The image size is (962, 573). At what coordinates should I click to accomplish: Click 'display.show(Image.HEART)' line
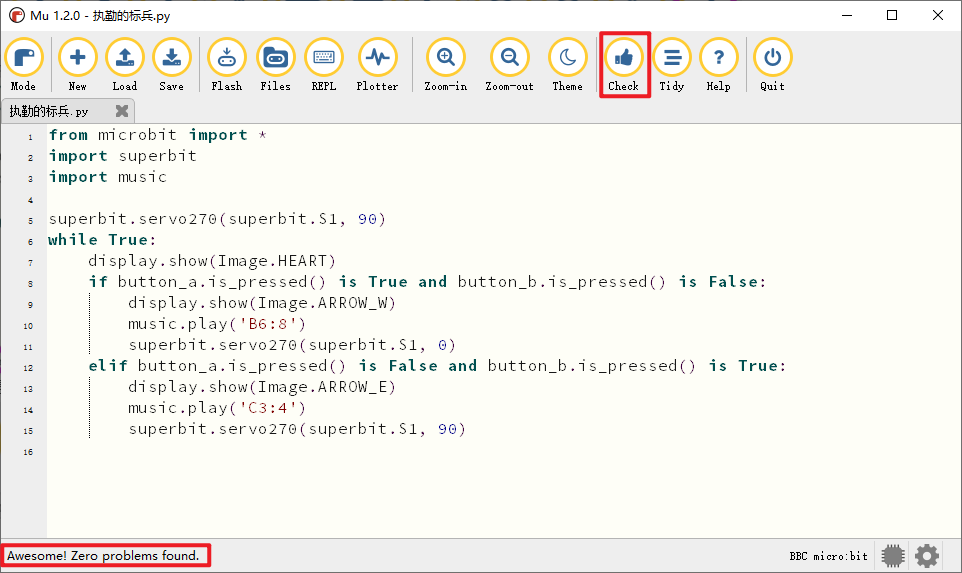pyautogui.click(x=212, y=261)
